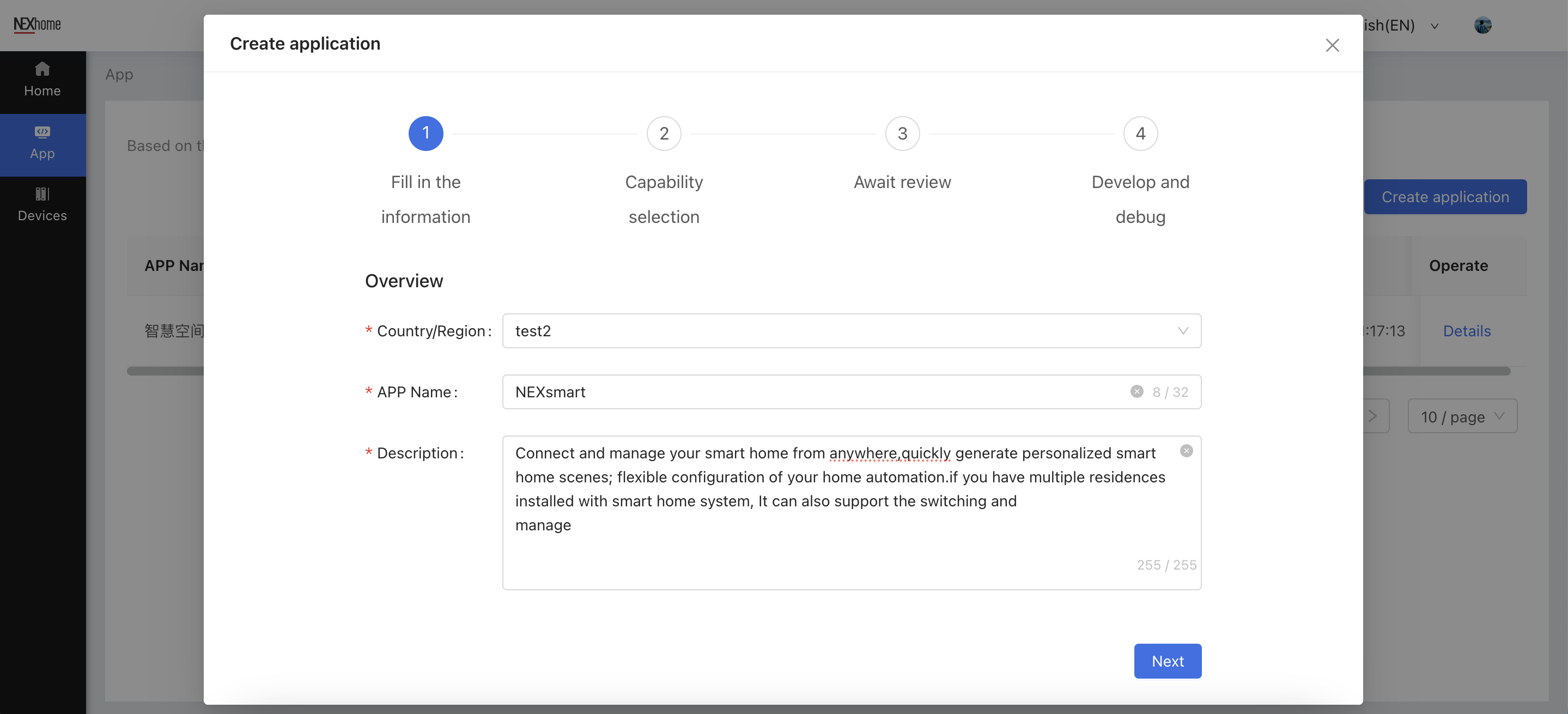Click the Create application button behind dialog
Screen dimensions: 1568x714
tap(1444, 197)
